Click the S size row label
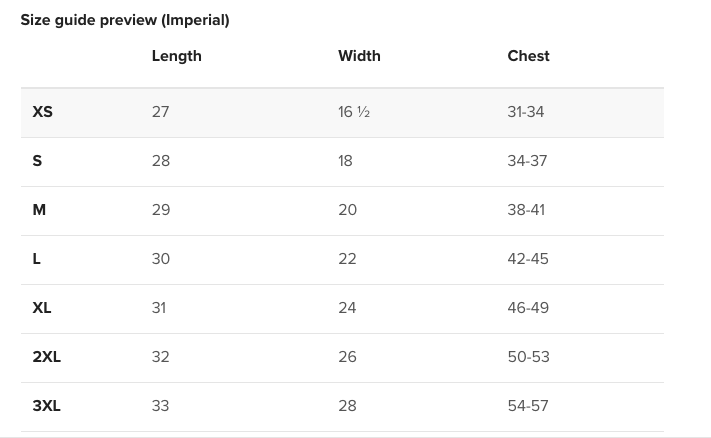 37,161
